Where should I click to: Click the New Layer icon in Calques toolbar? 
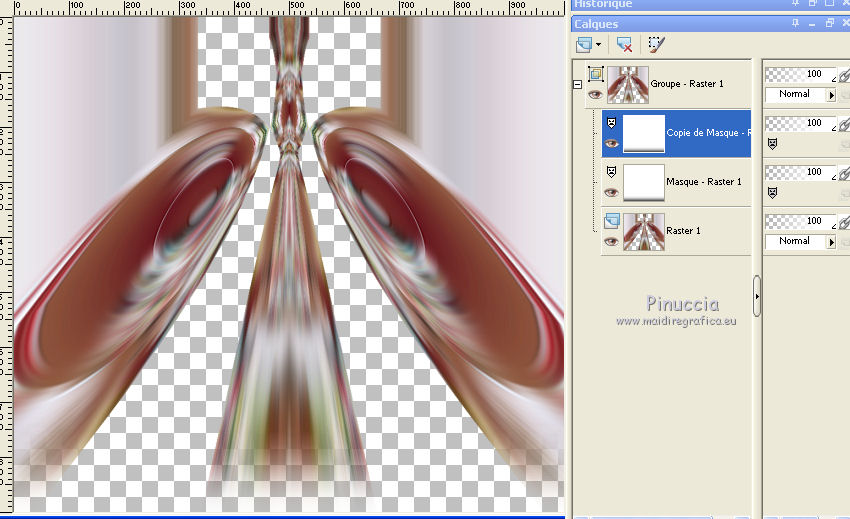point(584,44)
